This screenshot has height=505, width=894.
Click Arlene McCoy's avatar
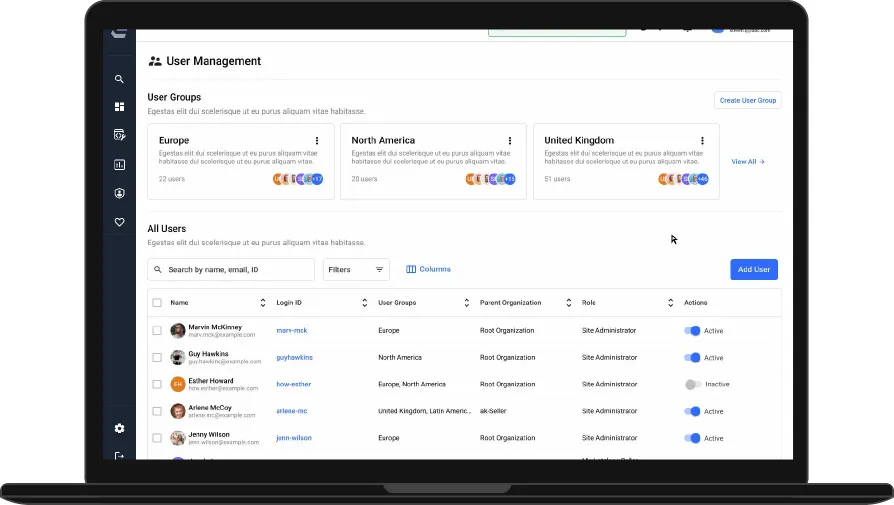click(x=178, y=411)
